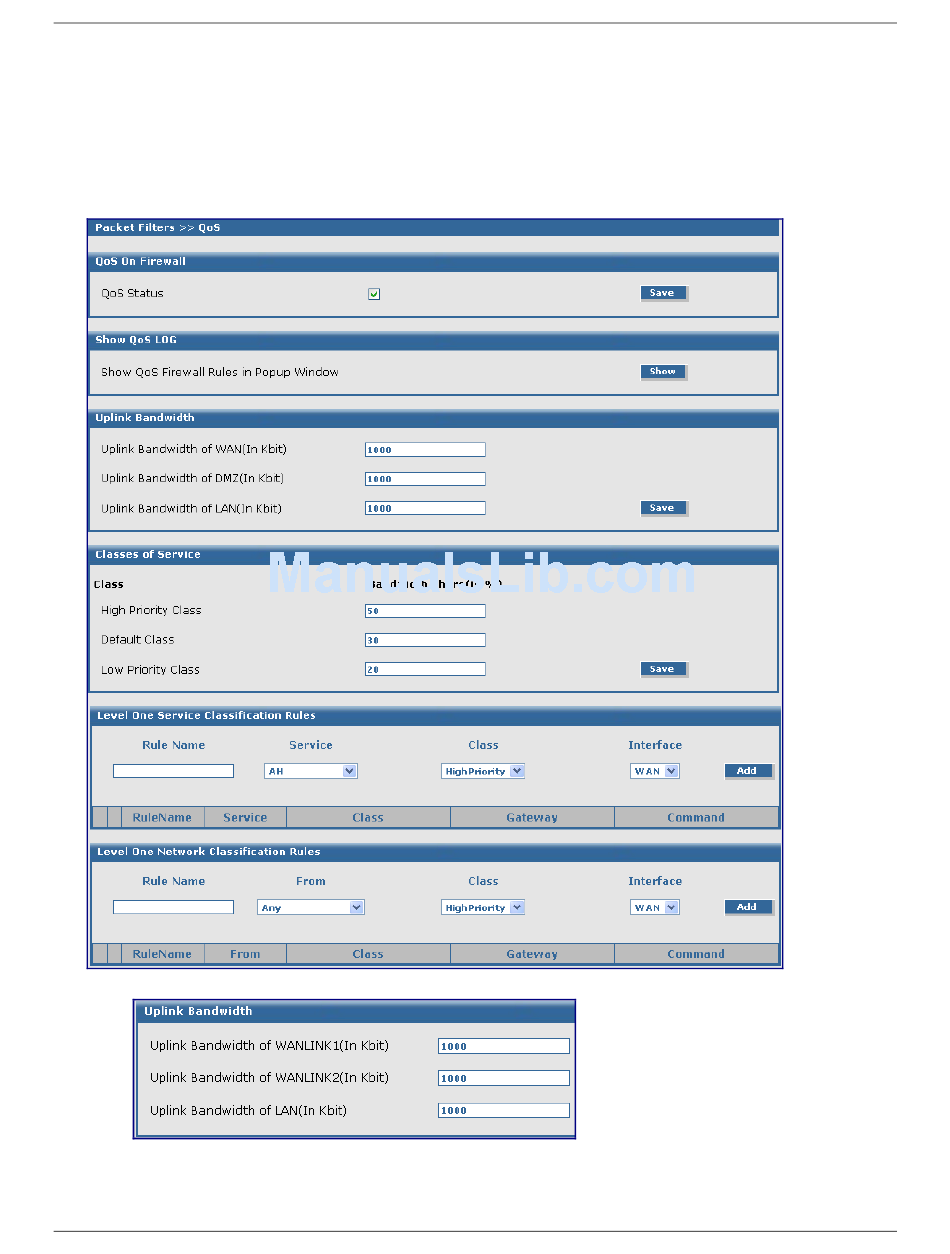Viewport: 950px width, 1254px height.
Task: Edit Default Class bandwidth share
Action: pyautogui.click(x=425, y=640)
